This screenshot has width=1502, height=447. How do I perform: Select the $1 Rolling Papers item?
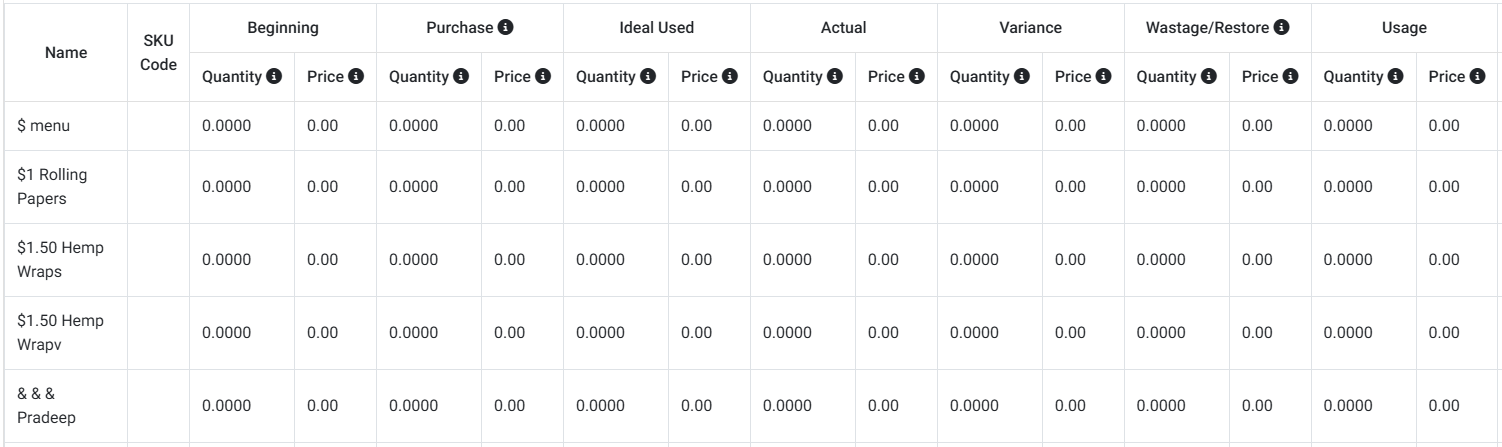pos(53,186)
